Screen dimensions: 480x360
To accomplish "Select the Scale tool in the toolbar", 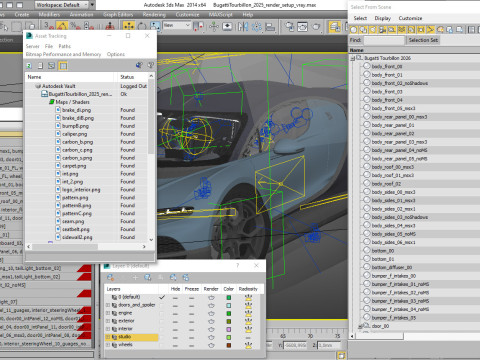I will (155, 26).
